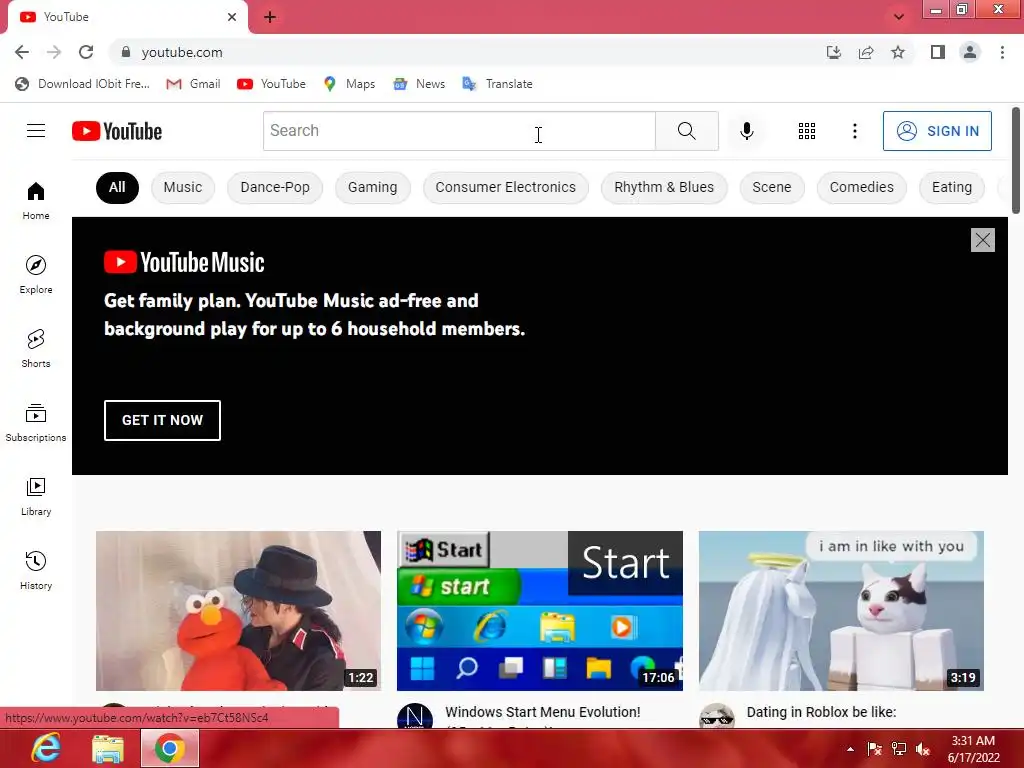Screen dimensions: 1024x768
Task: View site info lock icon
Action: pyautogui.click(x=125, y=52)
